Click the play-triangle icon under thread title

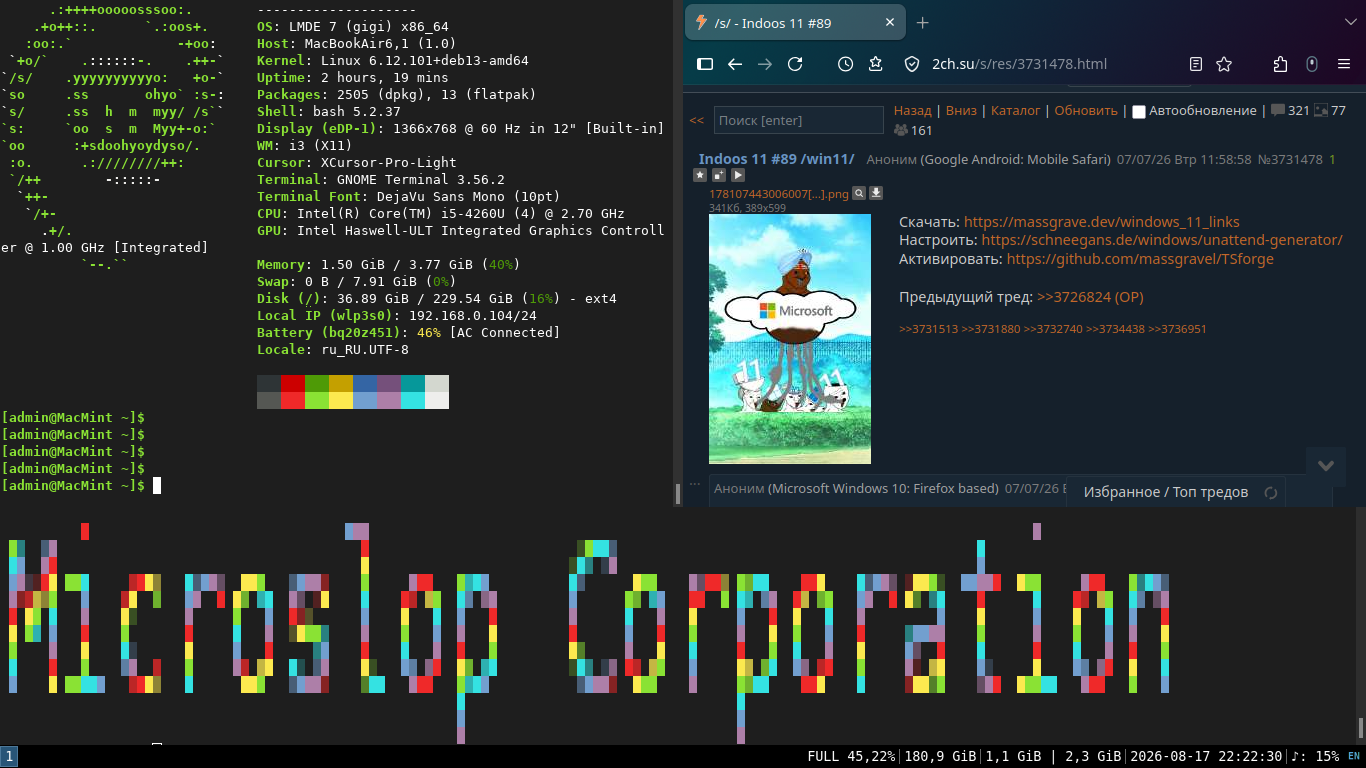(738, 175)
